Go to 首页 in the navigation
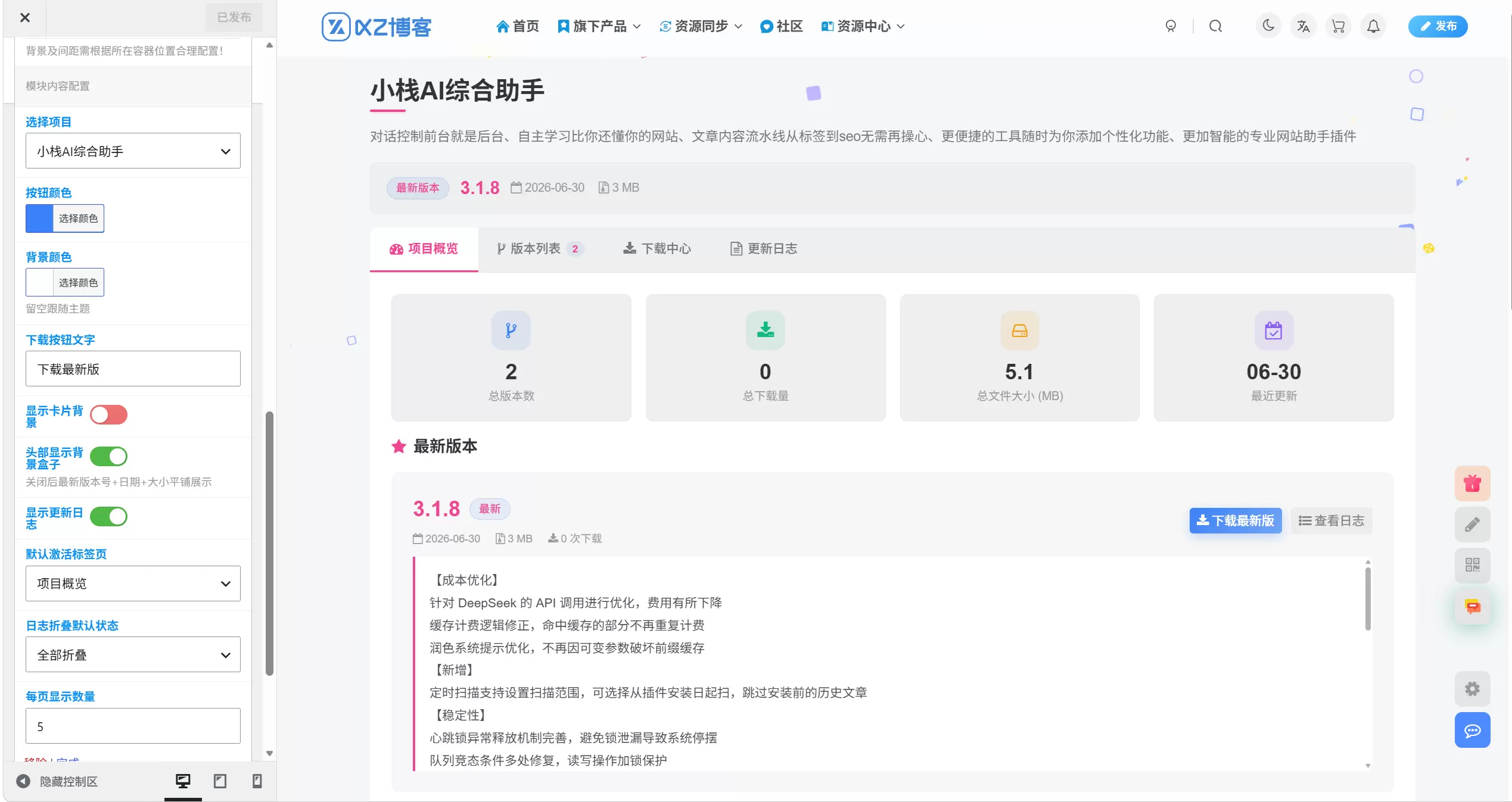Screen dimensions: 1512x802 (x=517, y=26)
